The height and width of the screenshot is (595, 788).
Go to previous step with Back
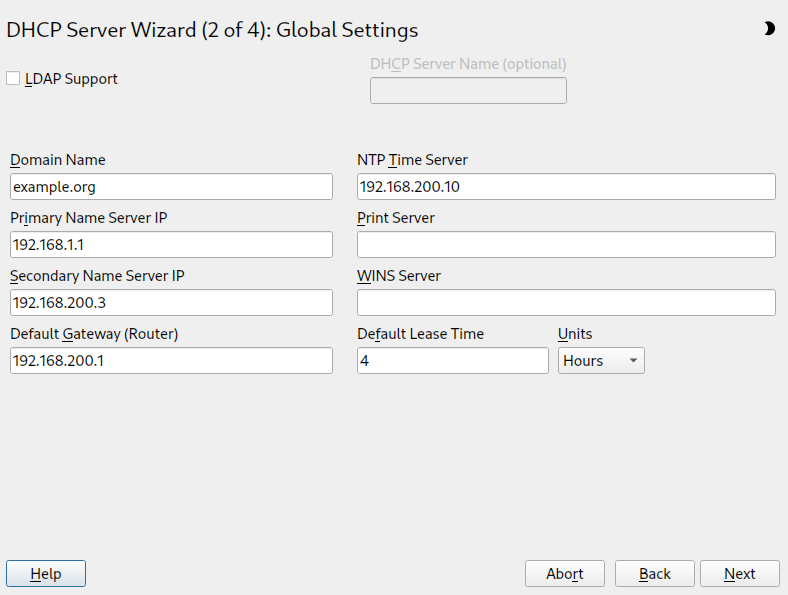tap(655, 573)
